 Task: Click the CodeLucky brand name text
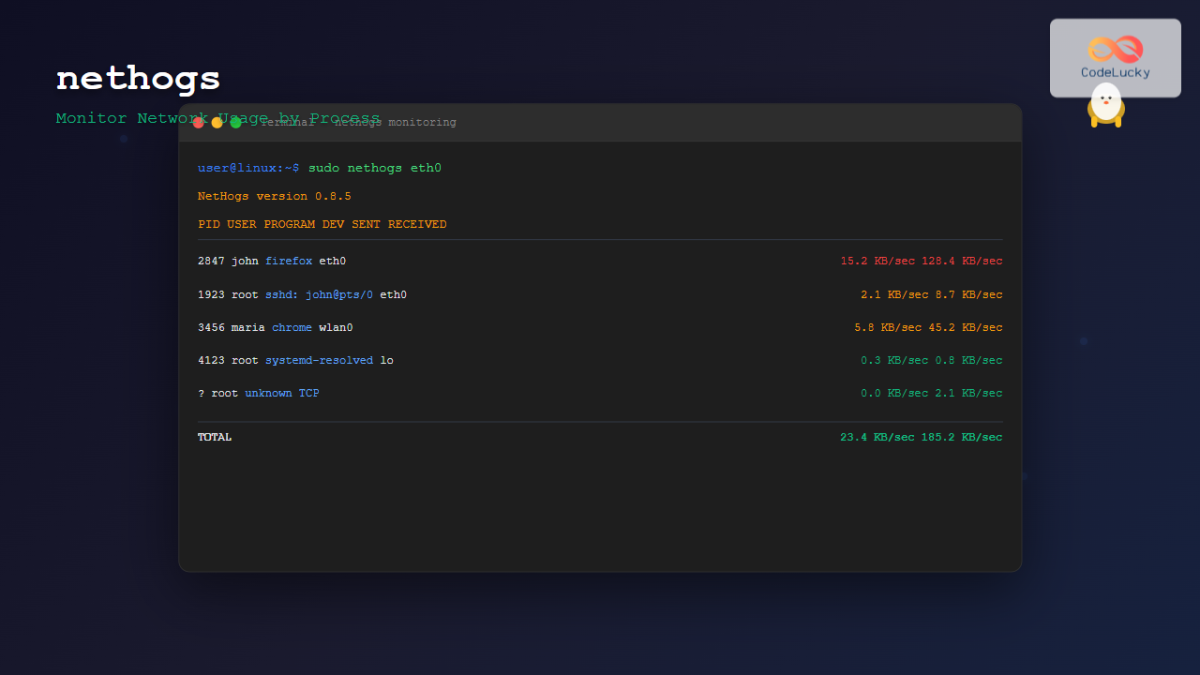[x=1114, y=72]
